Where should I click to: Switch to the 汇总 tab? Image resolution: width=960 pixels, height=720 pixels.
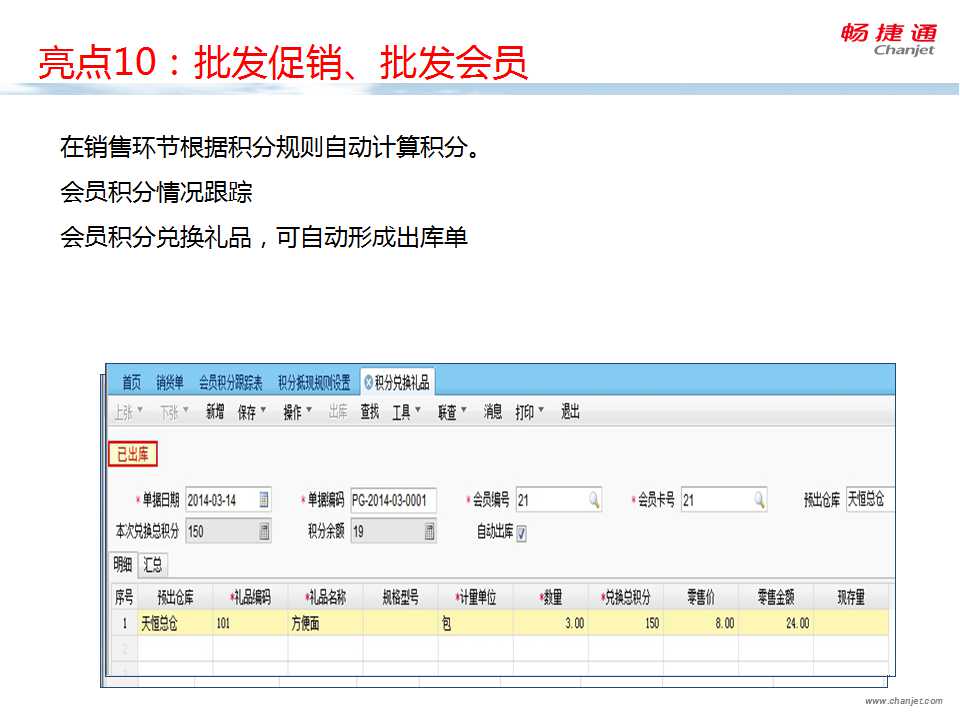[153, 564]
